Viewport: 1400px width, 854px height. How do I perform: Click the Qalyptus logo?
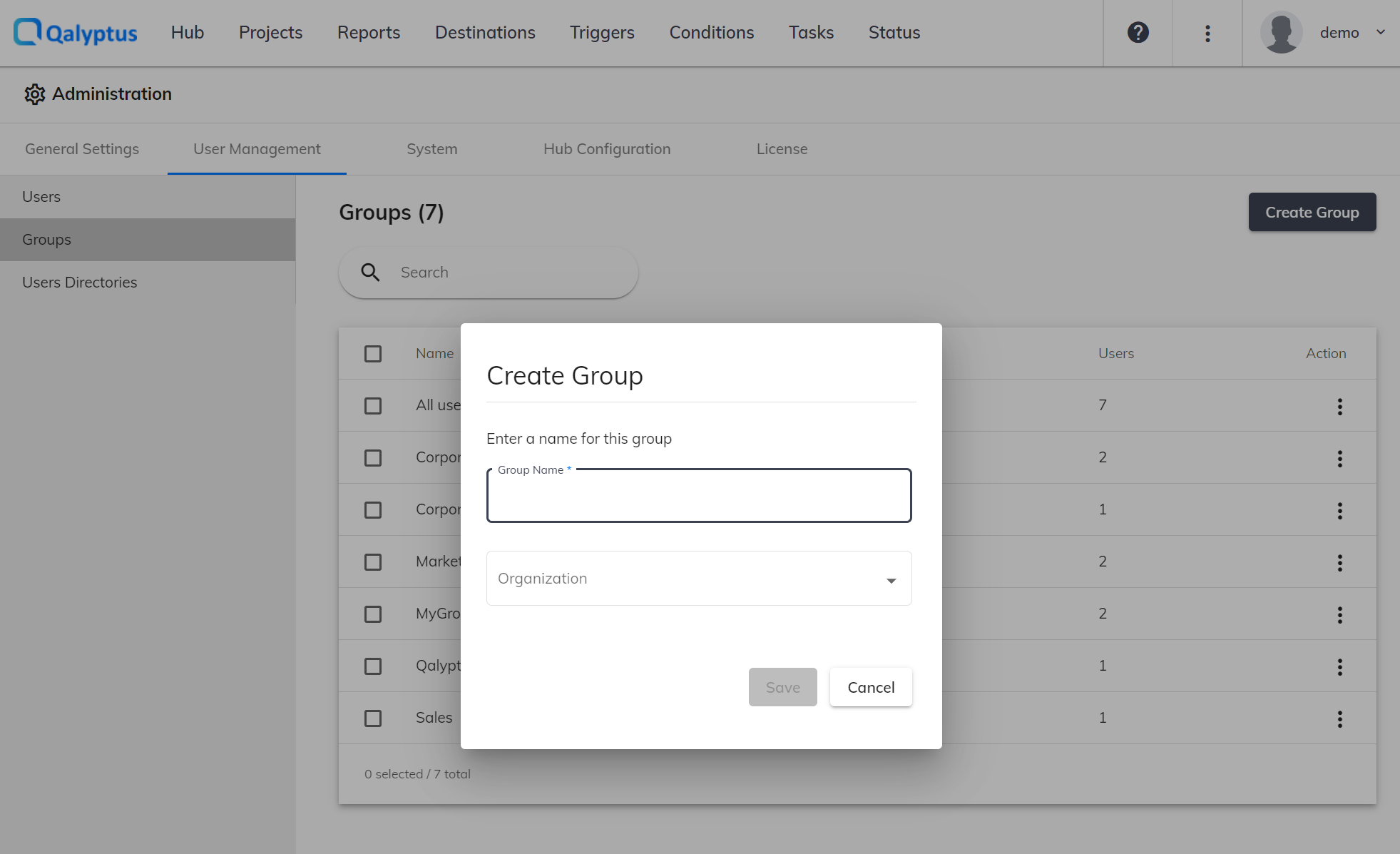pyautogui.click(x=74, y=32)
